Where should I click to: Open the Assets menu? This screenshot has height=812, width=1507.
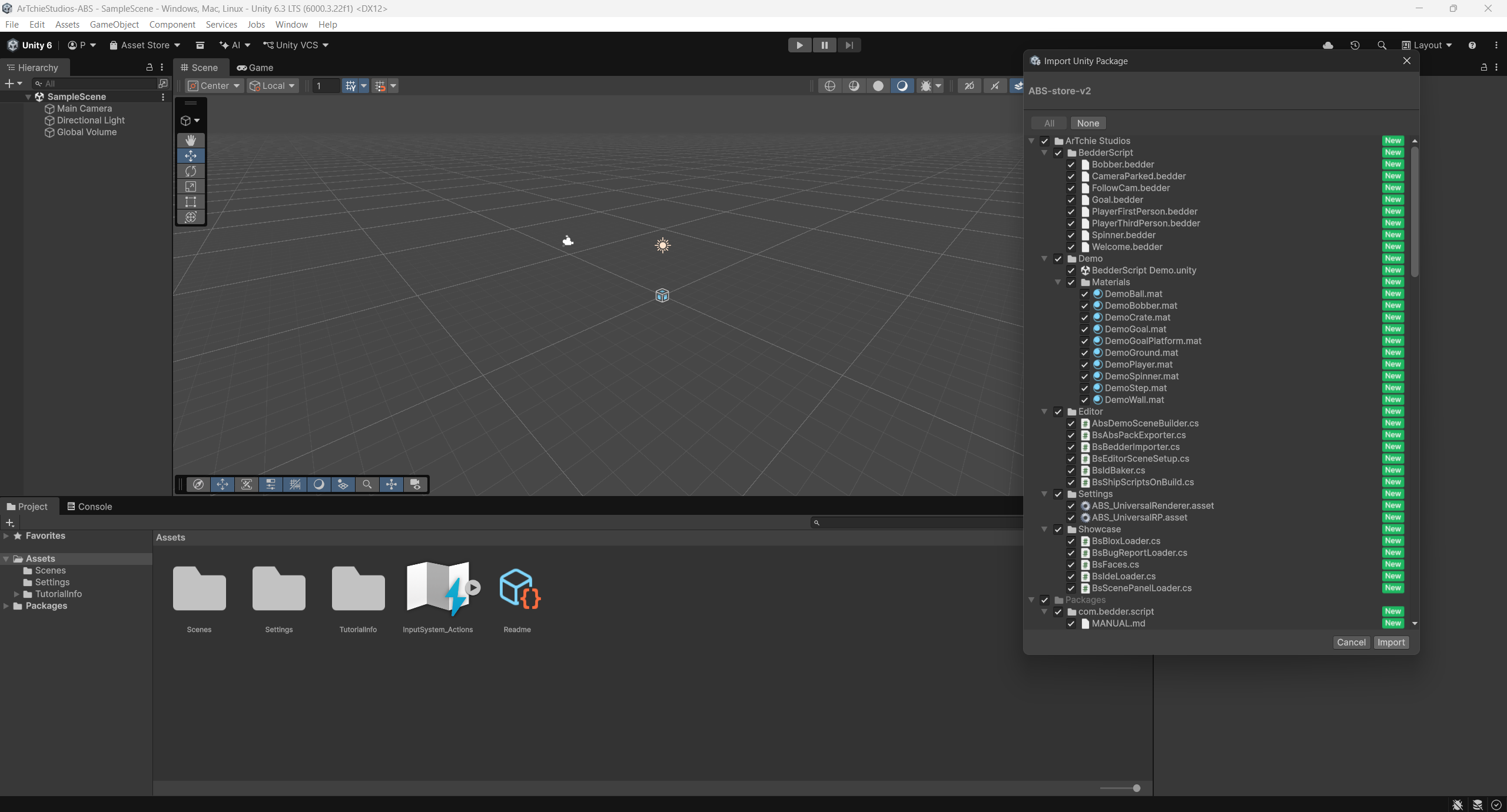[x=67, y=25]
